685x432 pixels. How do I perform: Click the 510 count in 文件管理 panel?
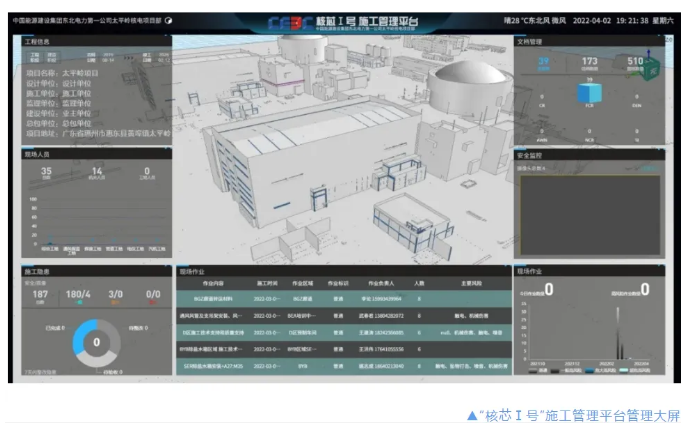(636, 62)
